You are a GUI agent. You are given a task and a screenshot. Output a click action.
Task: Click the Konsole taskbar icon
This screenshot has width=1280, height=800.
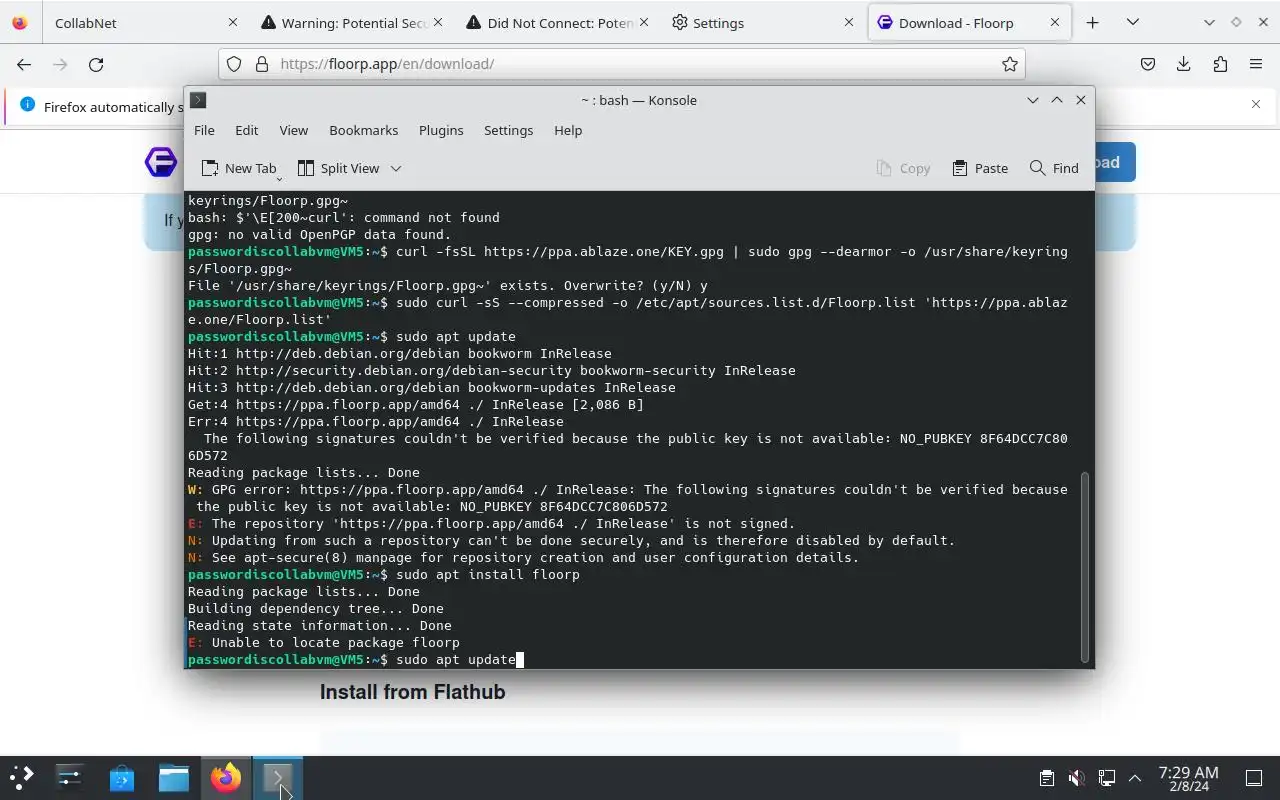(x=278, y=777)
